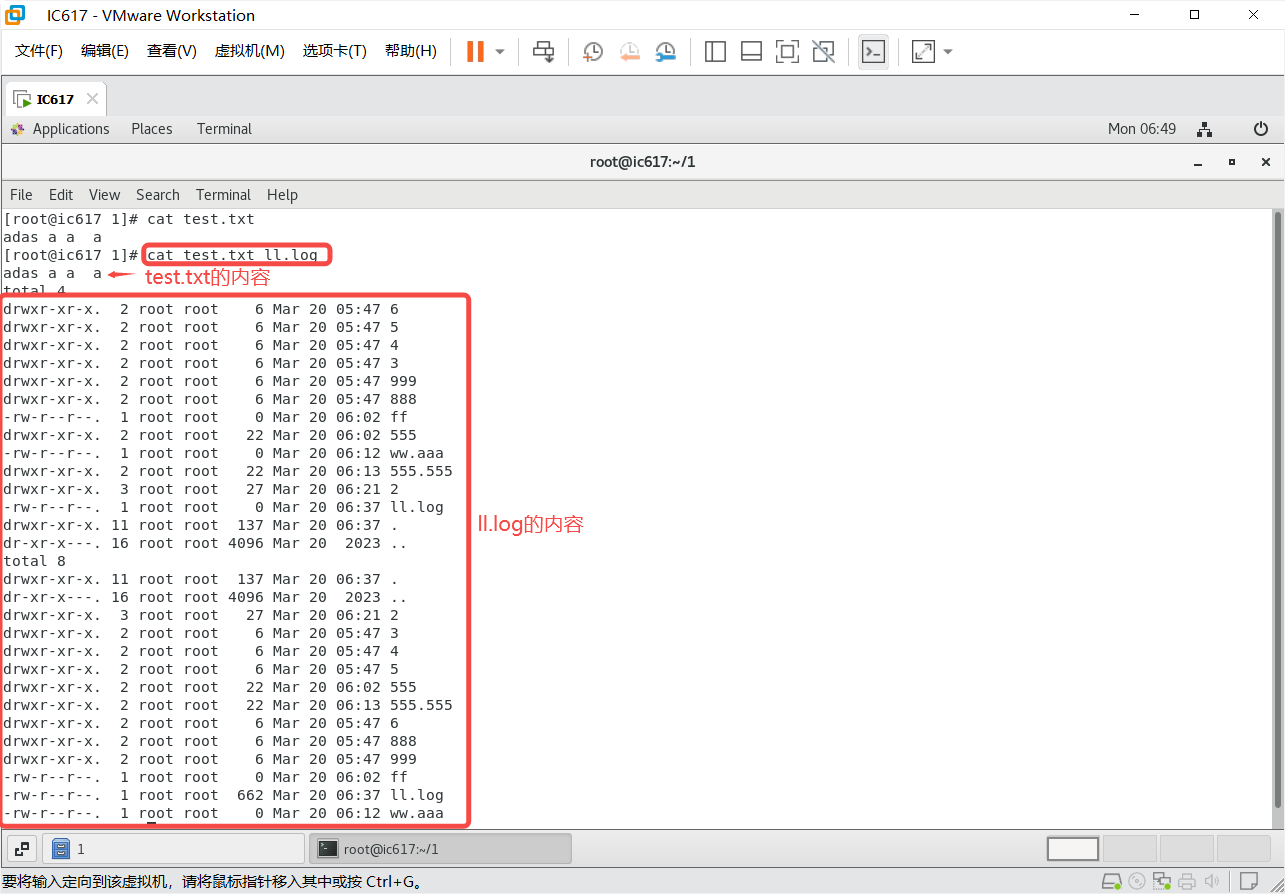Viewport: 1285px width, 894px height.
Task: Open the power options dropdown next to pause
Action: 500,51
